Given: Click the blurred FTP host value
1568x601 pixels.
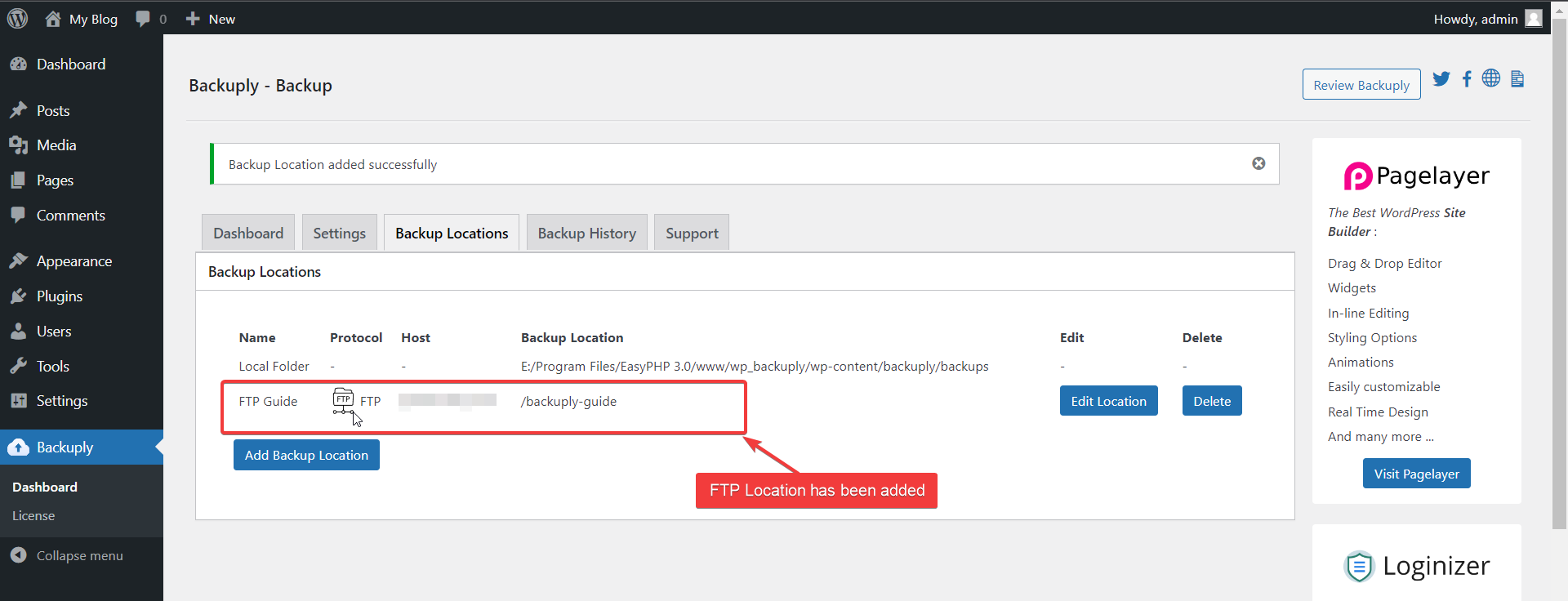Looking at the screenshot, I should pyautogui.click(x=448, y=400).
